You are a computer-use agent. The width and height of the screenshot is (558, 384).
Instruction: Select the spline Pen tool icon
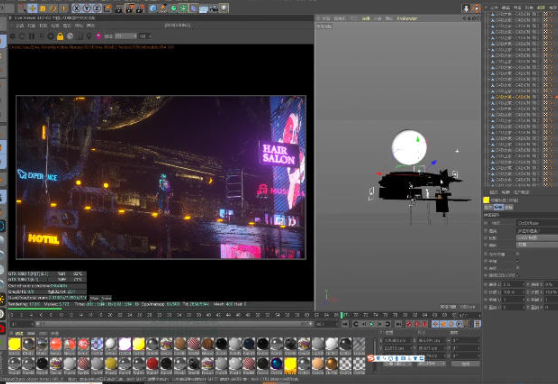163,8
